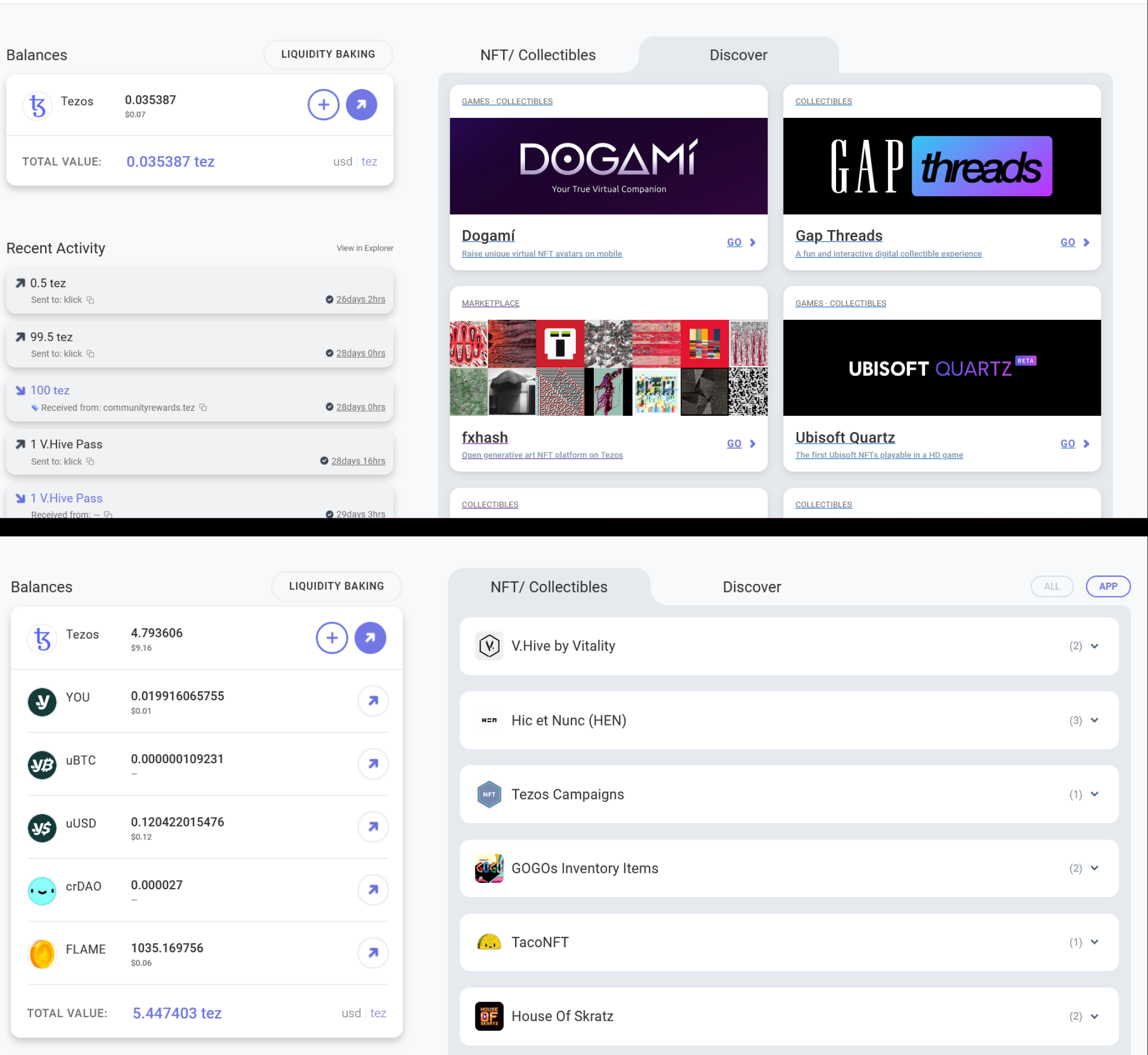The width and height of the screenshot is (1148, 1055).
Task: Click the GOGOs Inventory Items icon
Action: pyautogui.click(x=489, y=868)
